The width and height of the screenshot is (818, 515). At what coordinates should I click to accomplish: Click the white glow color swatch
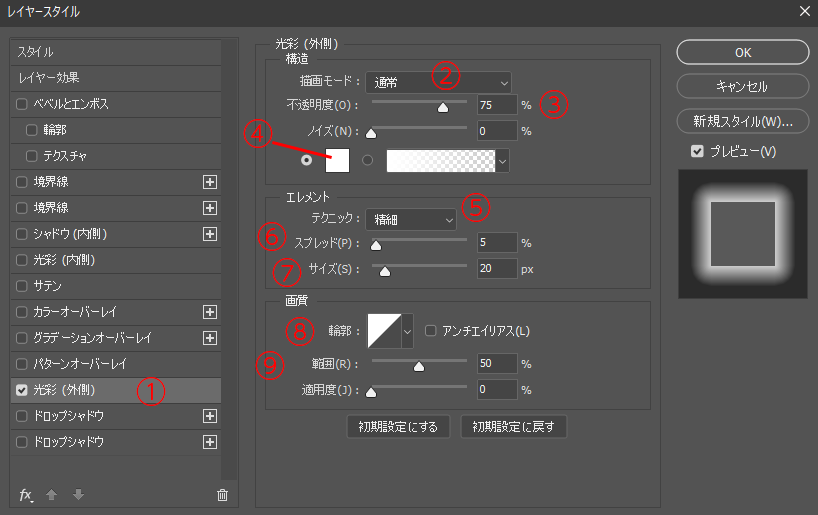(338, 160)
